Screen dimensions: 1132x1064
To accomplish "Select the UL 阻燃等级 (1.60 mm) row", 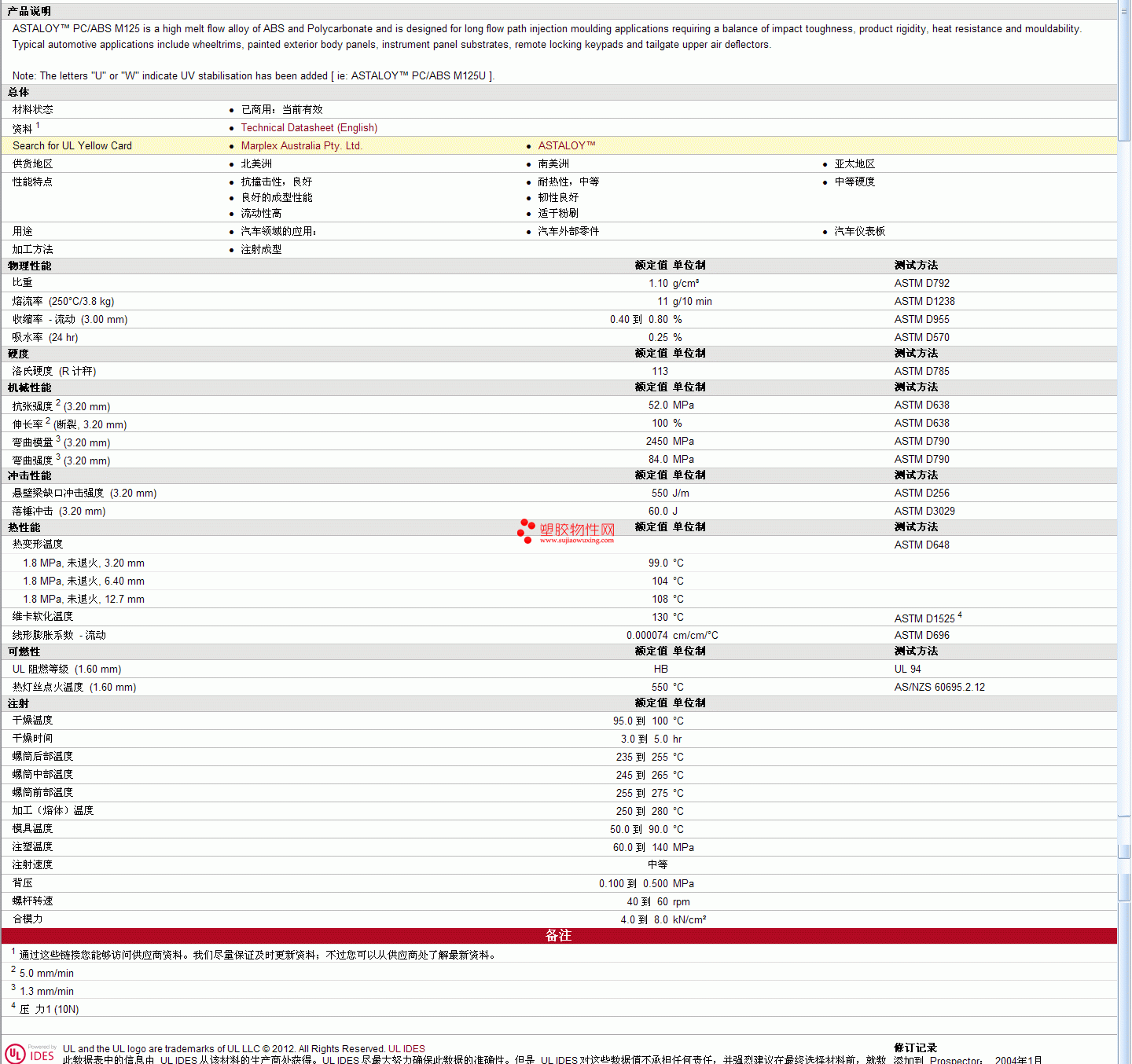I will (559, 669).
